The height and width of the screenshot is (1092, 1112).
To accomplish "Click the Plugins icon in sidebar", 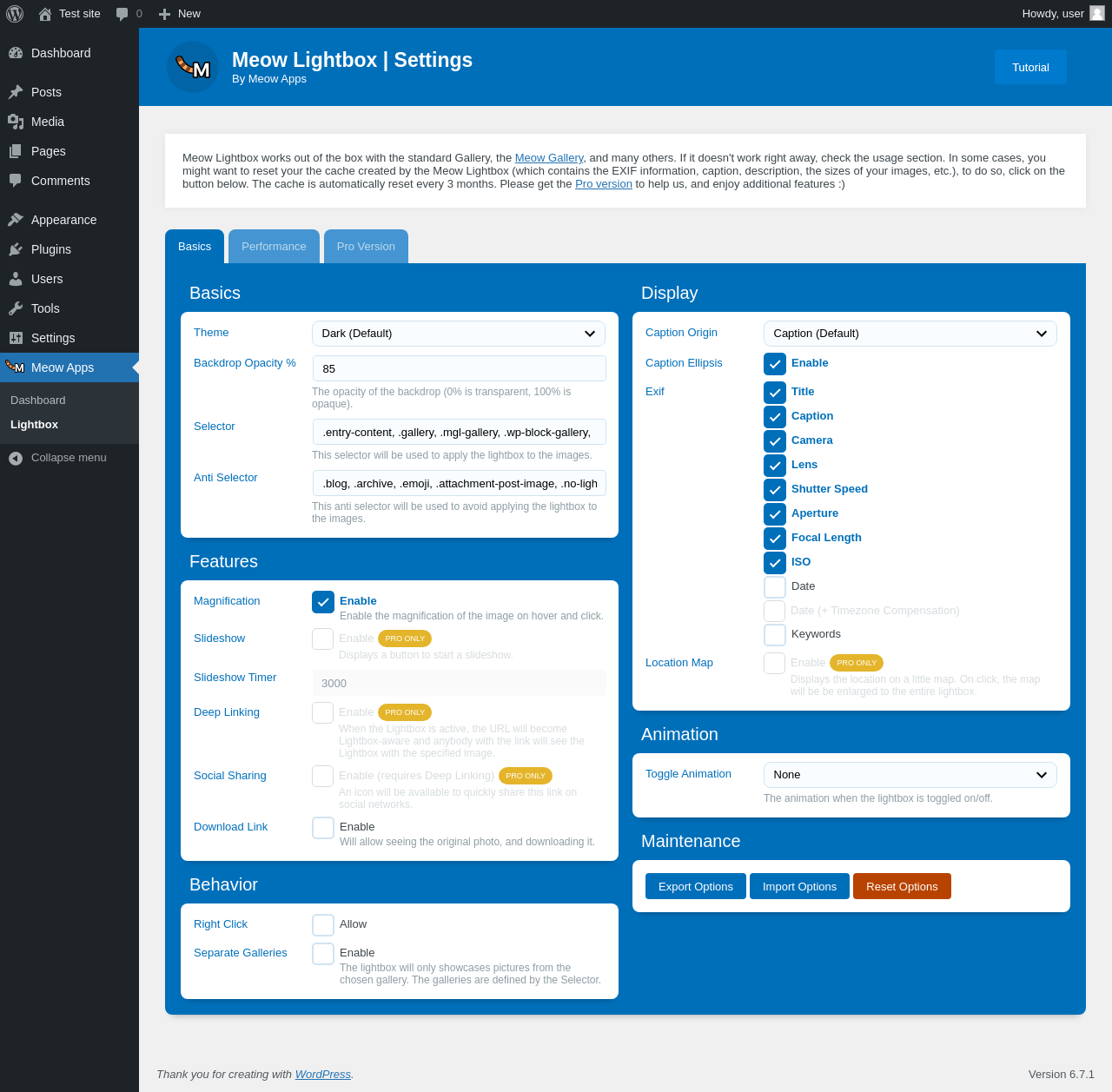I will pos(16,249).
